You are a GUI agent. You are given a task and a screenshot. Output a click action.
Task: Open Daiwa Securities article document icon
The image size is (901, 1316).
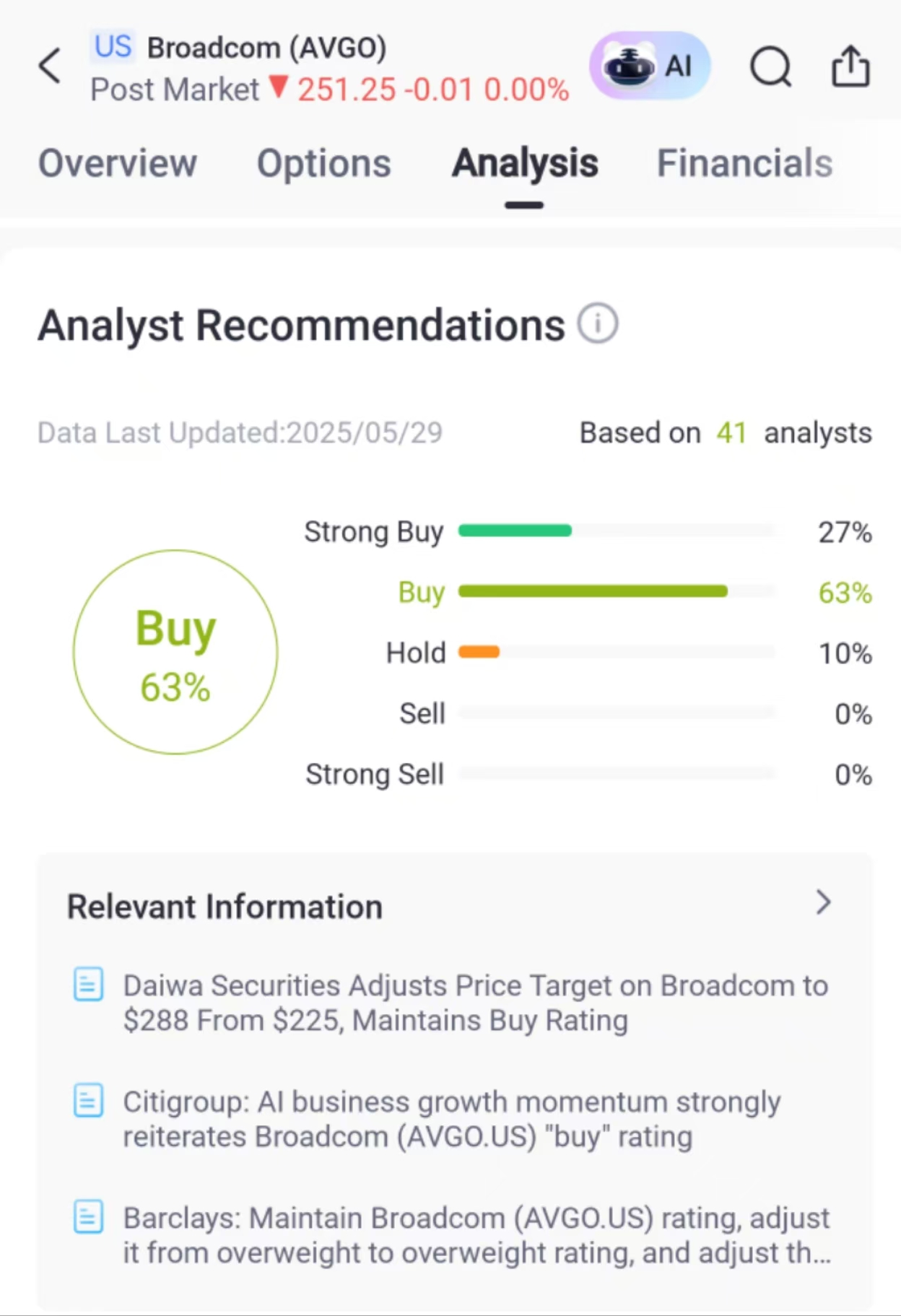coord(88,984)
